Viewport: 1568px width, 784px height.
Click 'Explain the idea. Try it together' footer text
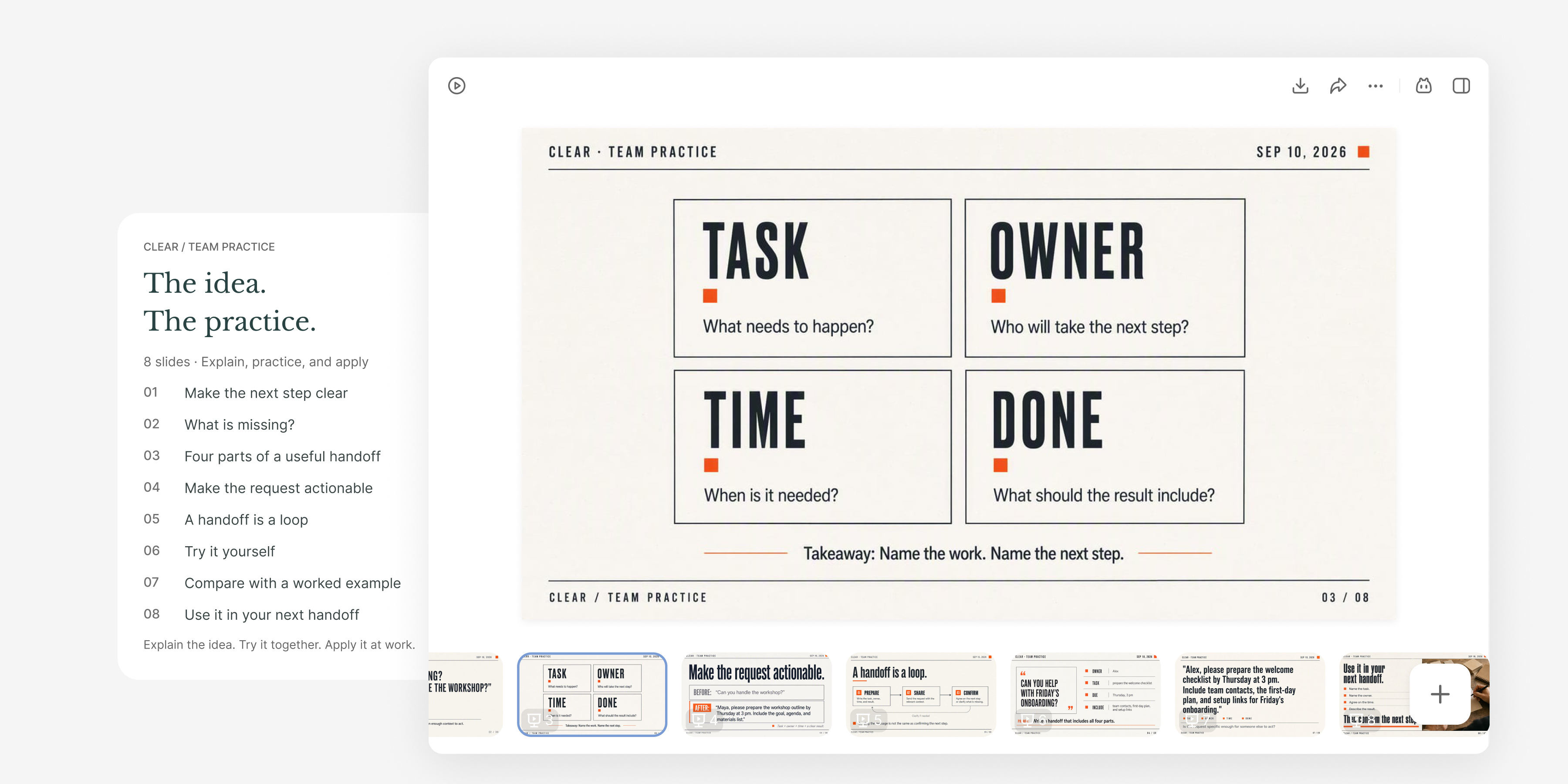279,645
